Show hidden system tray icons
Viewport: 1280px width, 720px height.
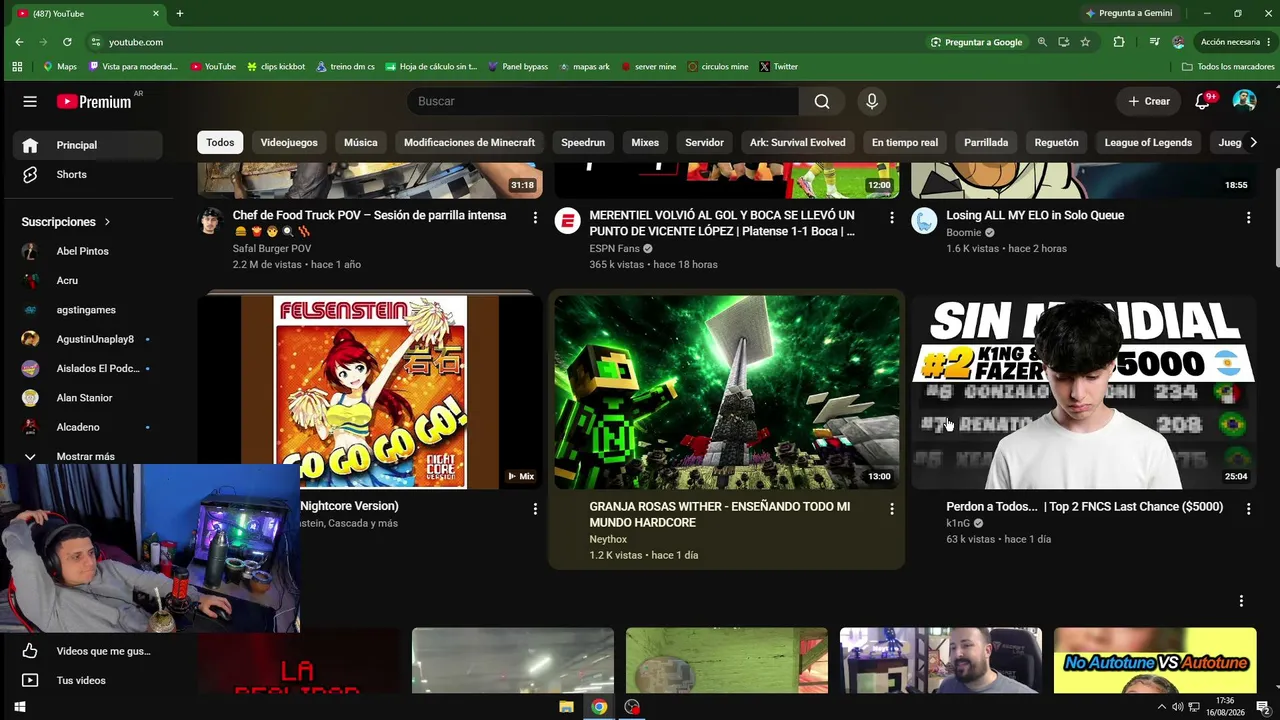[1161, 707]
